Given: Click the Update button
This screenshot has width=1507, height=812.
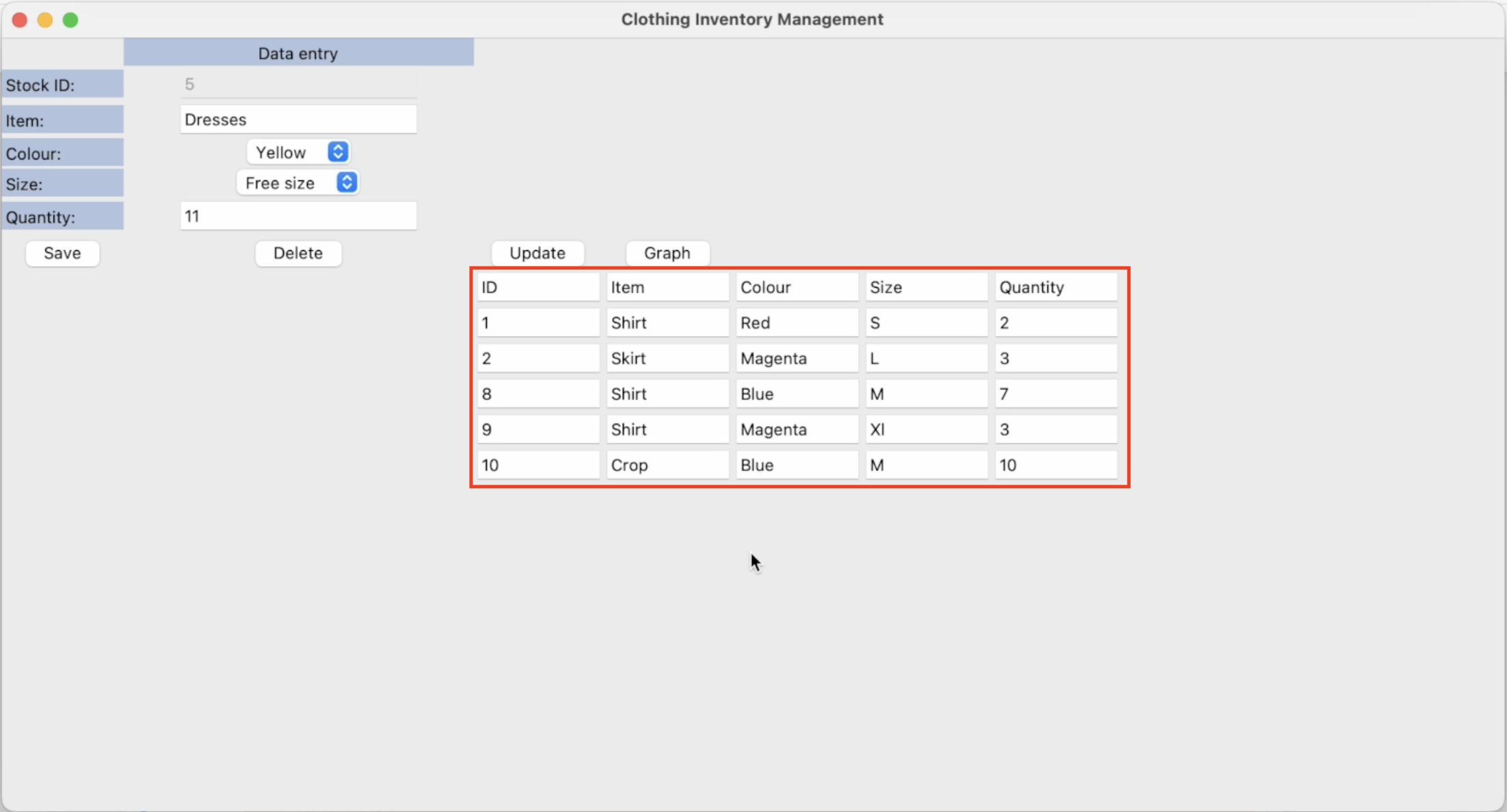Looking at the screenshot, I should tap(537, 253).
